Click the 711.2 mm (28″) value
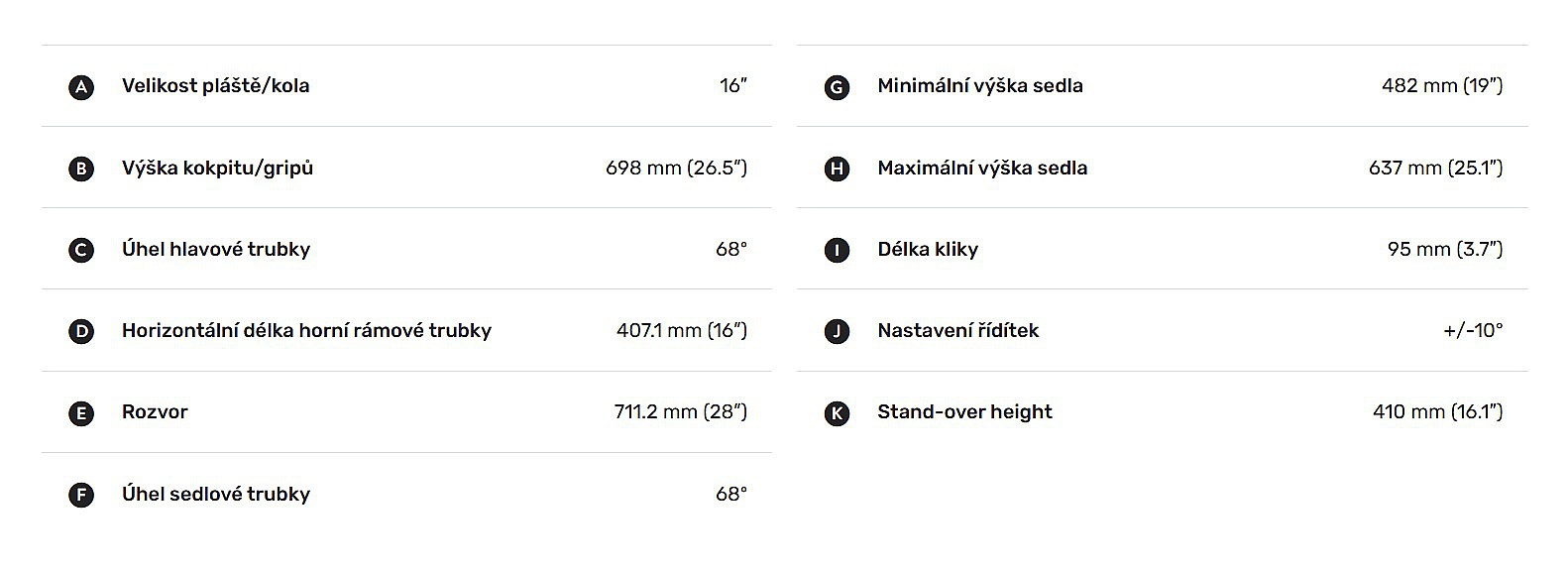 click(680, 411)
